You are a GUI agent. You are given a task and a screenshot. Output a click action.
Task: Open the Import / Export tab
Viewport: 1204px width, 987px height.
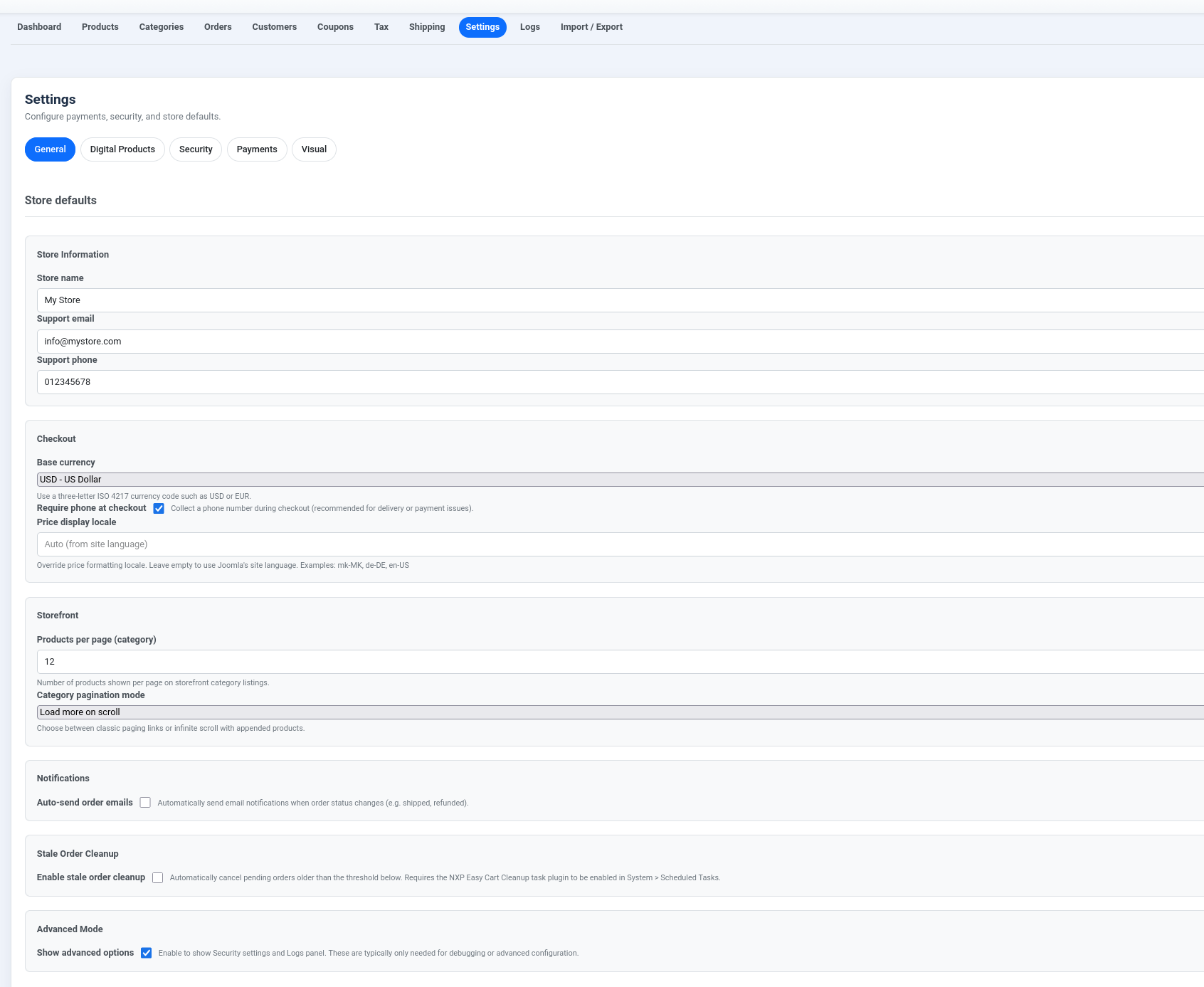pos(591,27)
